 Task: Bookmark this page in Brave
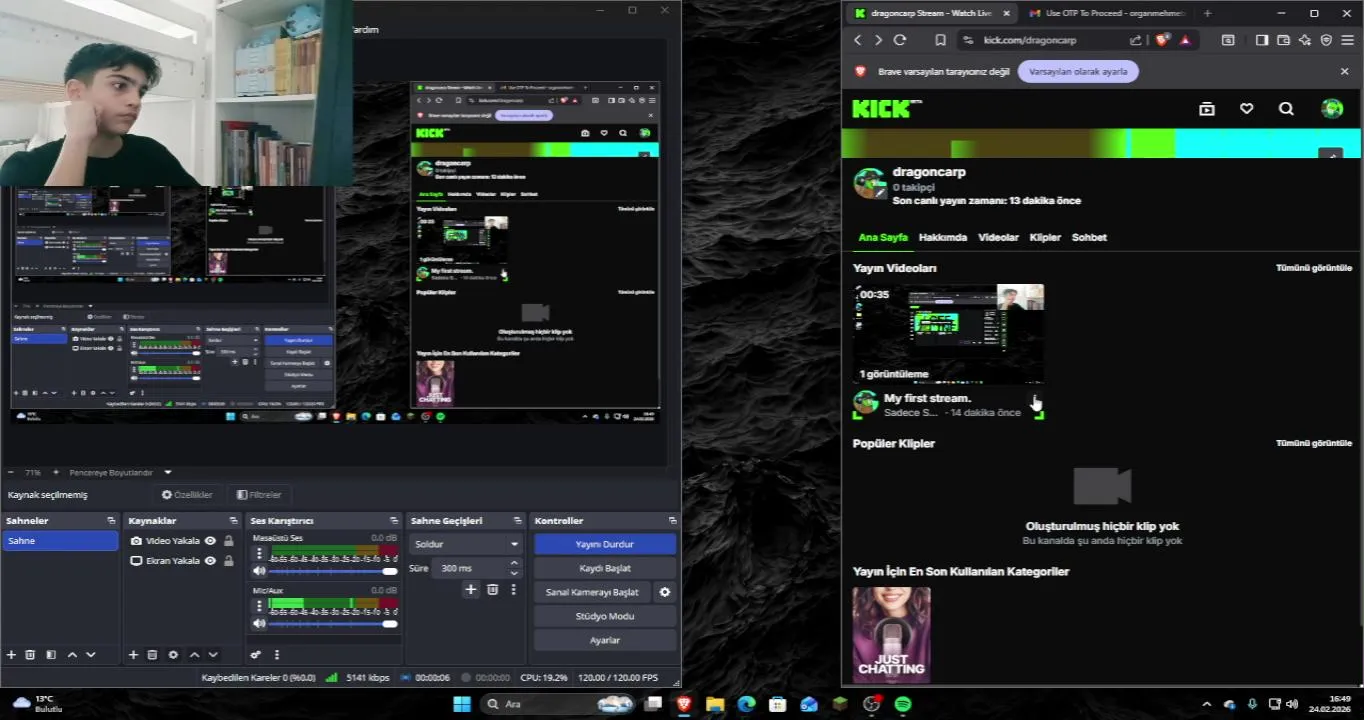[x=940, y=40]
